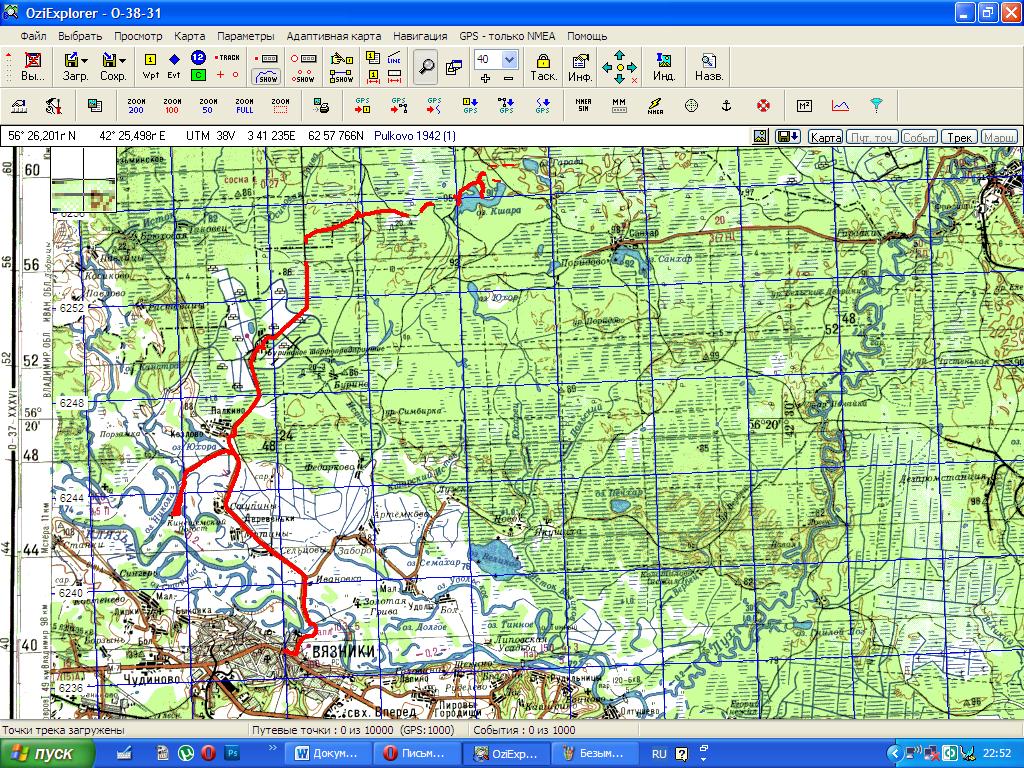The width and height of the screenshot is (1024, 768).
Task: Open the Навигация menu
Action: (420, 36)
